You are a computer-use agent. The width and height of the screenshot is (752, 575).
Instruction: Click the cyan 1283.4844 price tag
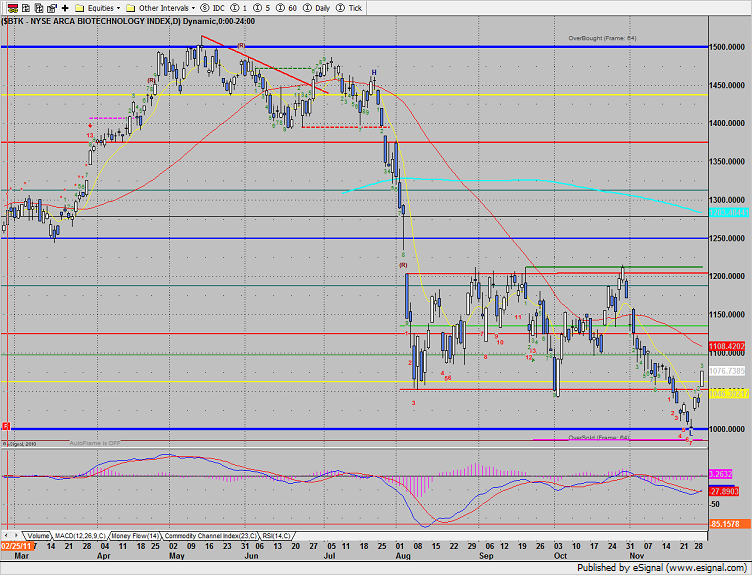pyautogui.click(x=728, y=212)
